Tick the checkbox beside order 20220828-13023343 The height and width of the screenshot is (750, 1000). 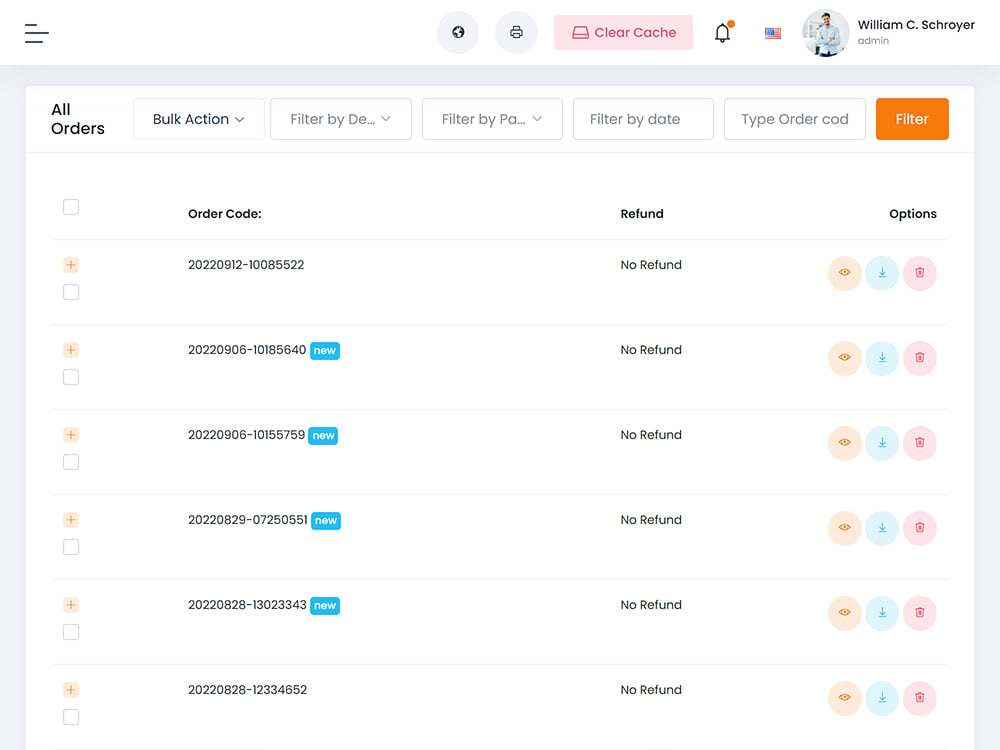point(71,631)
